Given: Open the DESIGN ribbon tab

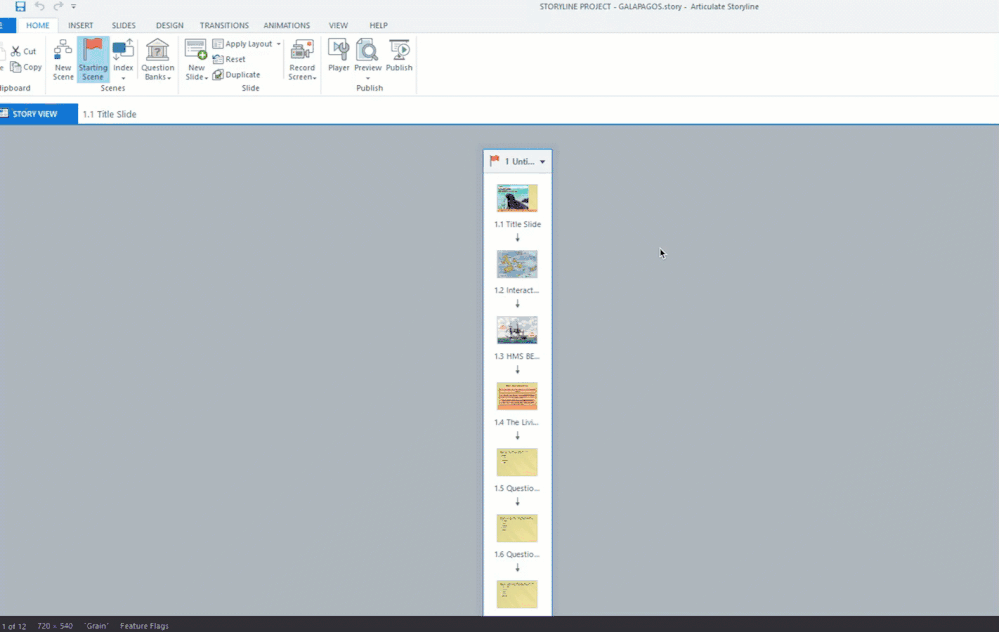Looking at the screenshot, I should [x=169, y=25].
